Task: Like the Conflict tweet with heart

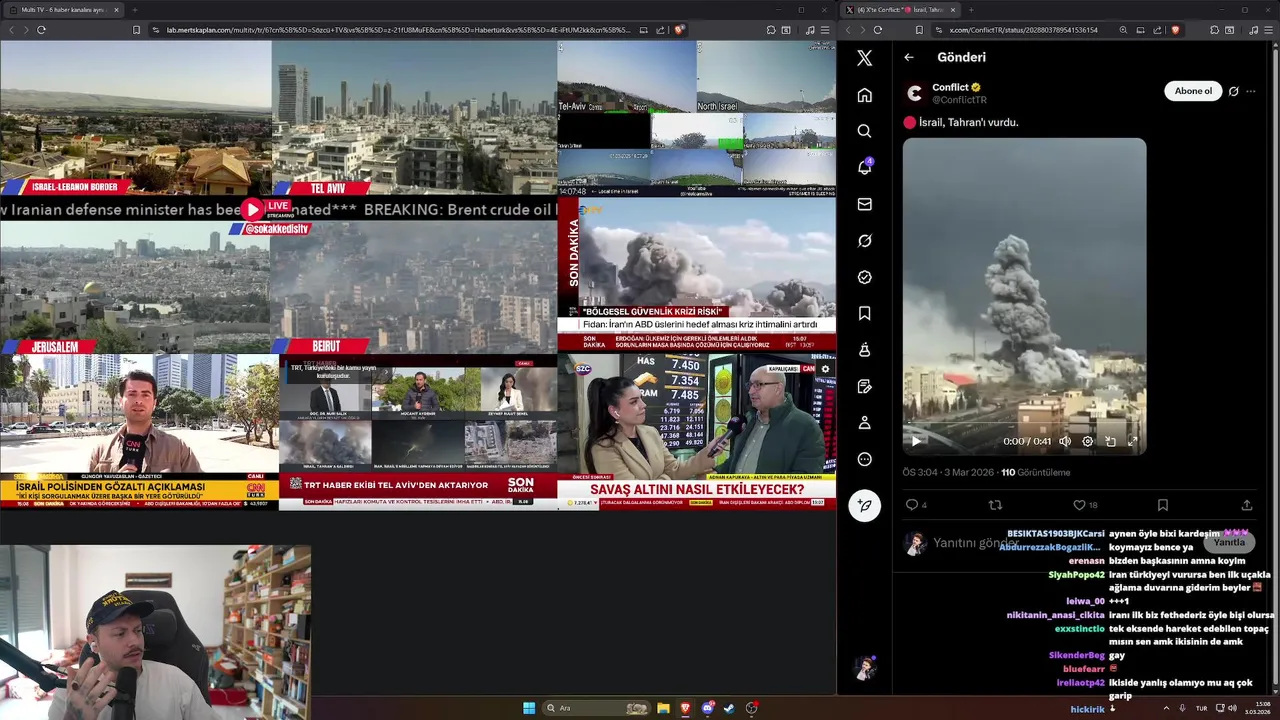Action: [x=1079, y=505]
